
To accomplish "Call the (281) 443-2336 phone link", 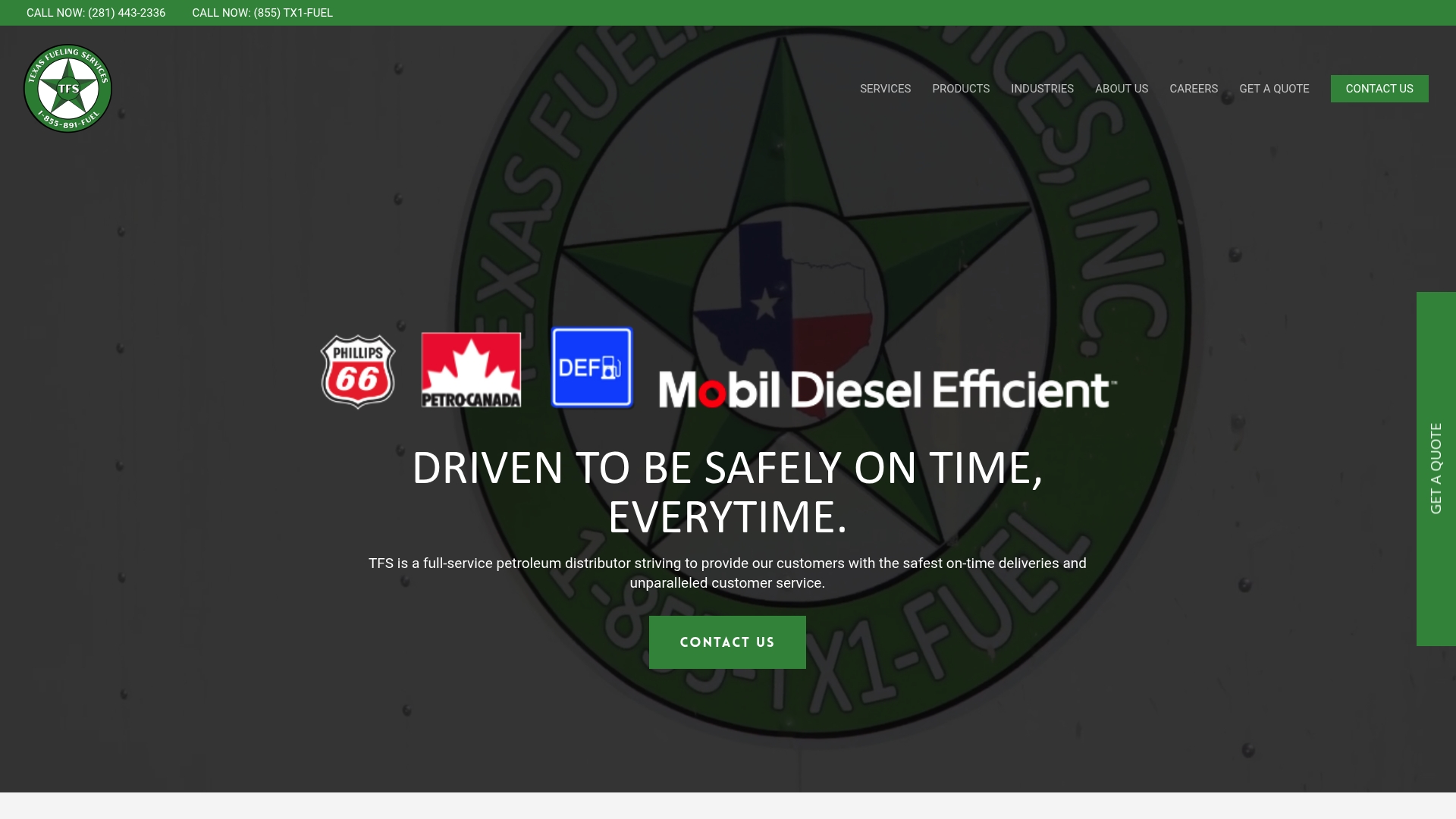I will pos(96,13).
